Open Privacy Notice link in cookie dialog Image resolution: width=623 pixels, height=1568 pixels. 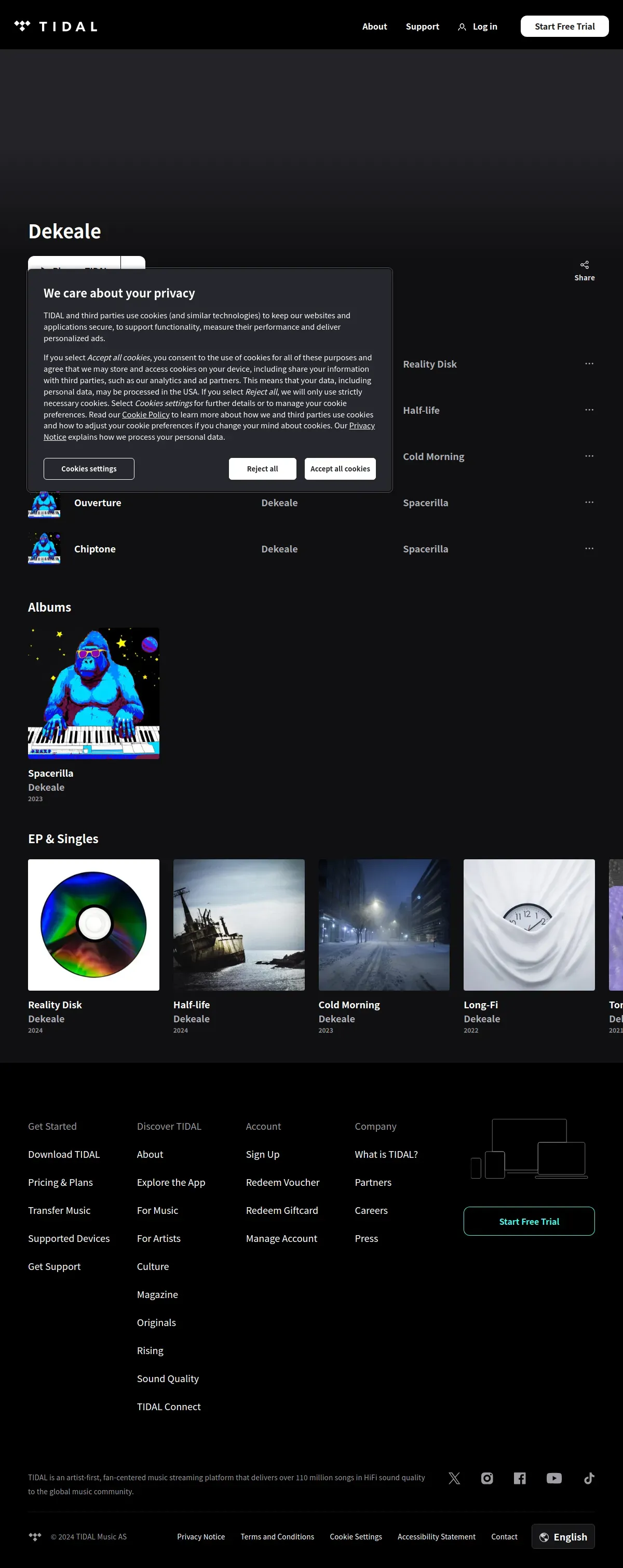pos(361,425)
